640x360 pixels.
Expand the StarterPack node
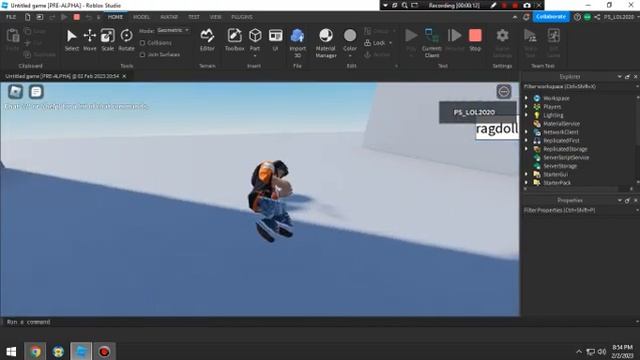click(526, 183)
